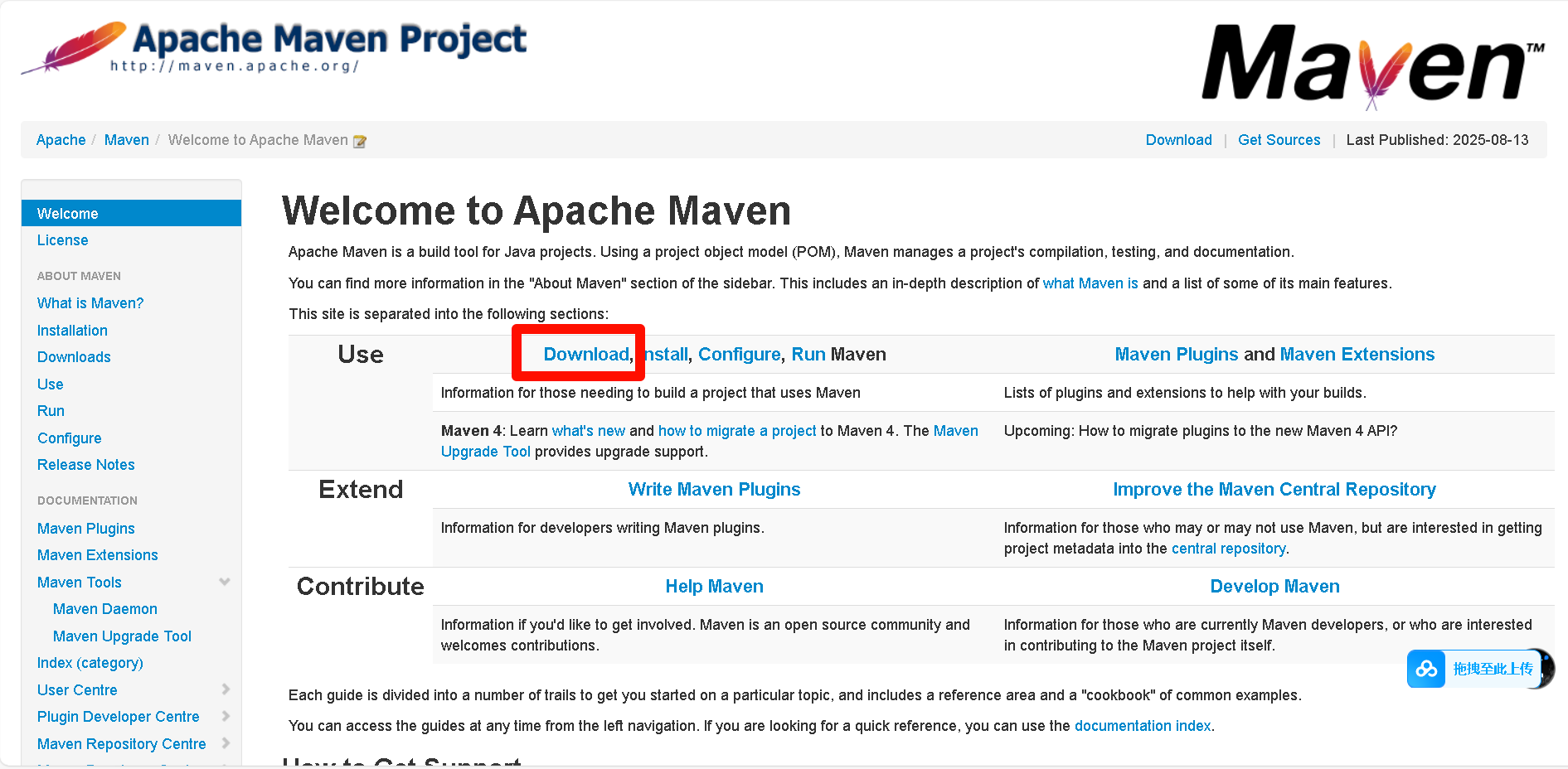Open Maven Extensions heading link in Use row
This screenshot has width=1568, height=769.
click(1357, 355)
